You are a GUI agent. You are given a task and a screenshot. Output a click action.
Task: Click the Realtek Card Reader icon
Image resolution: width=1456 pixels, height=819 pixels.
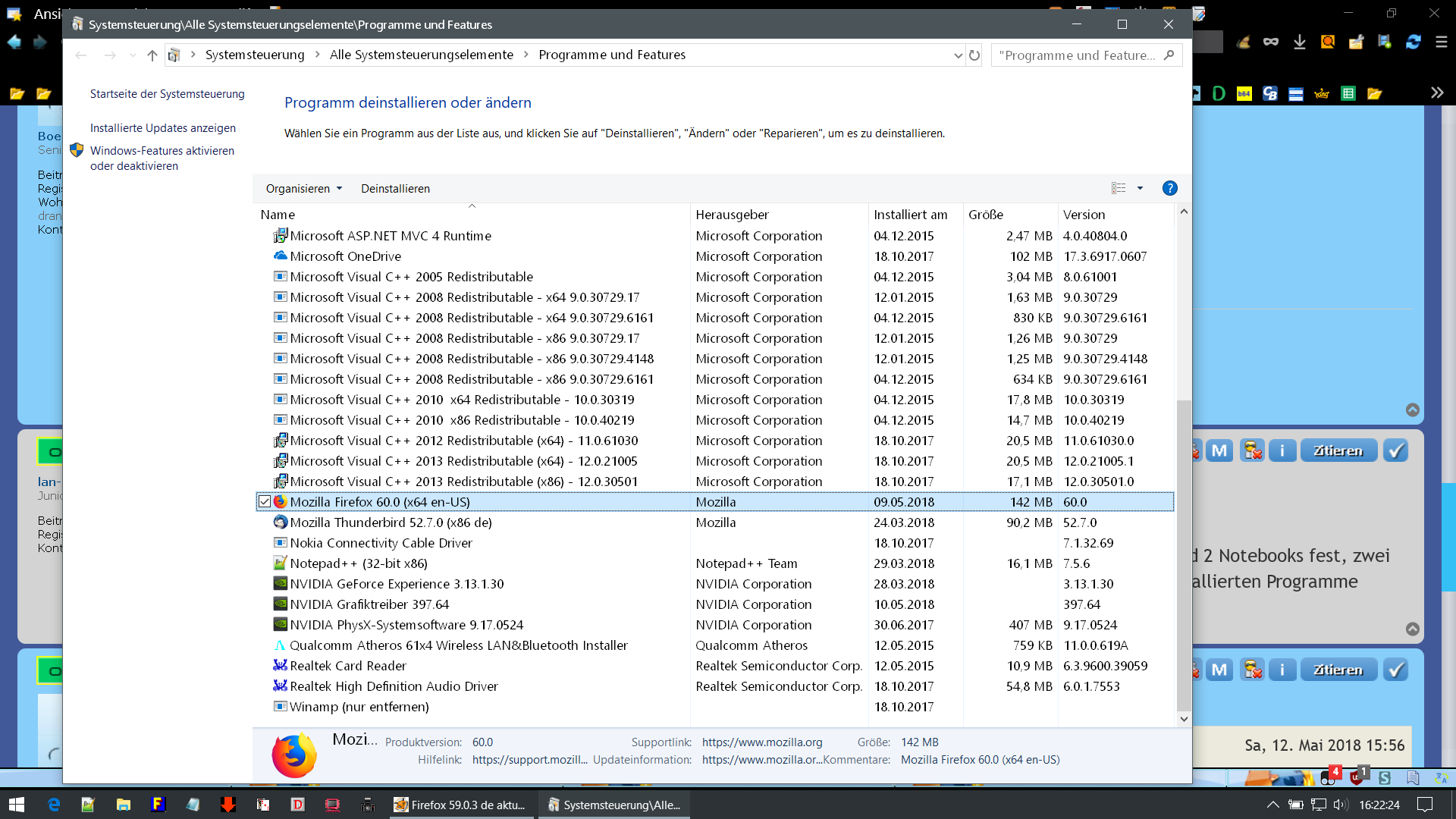280,666
